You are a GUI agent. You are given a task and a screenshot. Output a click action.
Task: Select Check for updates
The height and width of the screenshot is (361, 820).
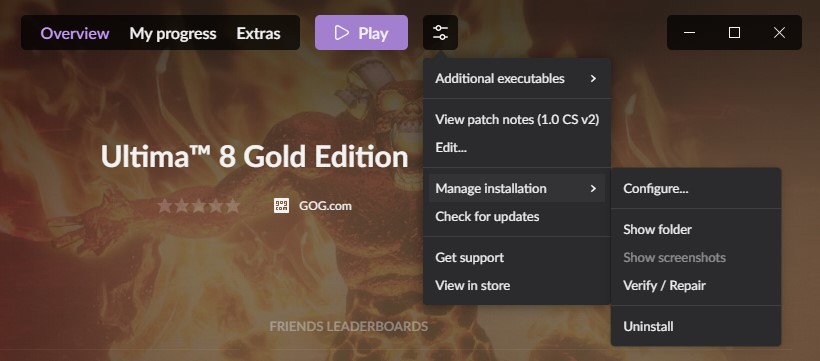[x=487, y=217]
